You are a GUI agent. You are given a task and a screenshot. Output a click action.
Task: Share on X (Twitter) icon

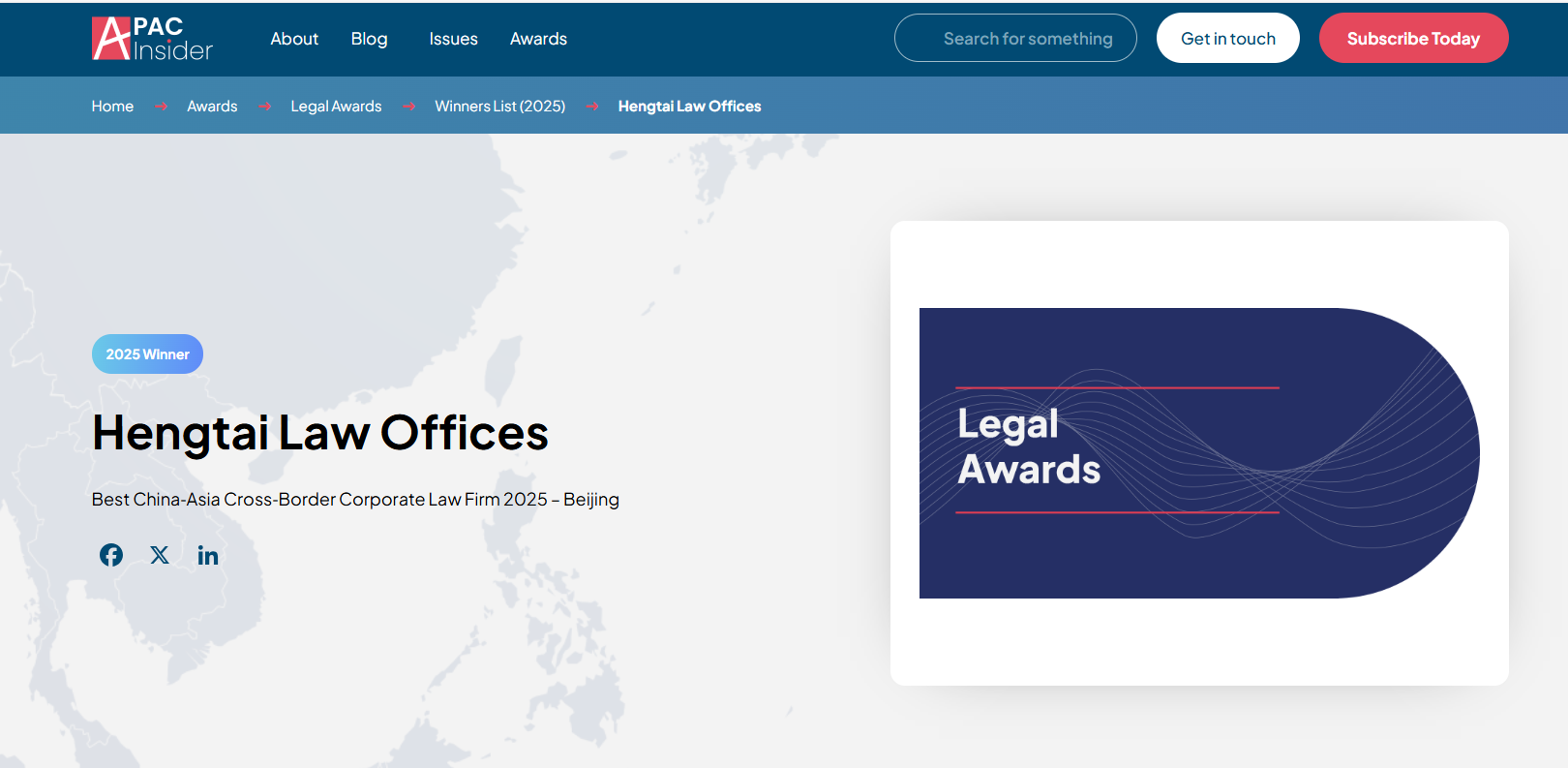[160, 555]
